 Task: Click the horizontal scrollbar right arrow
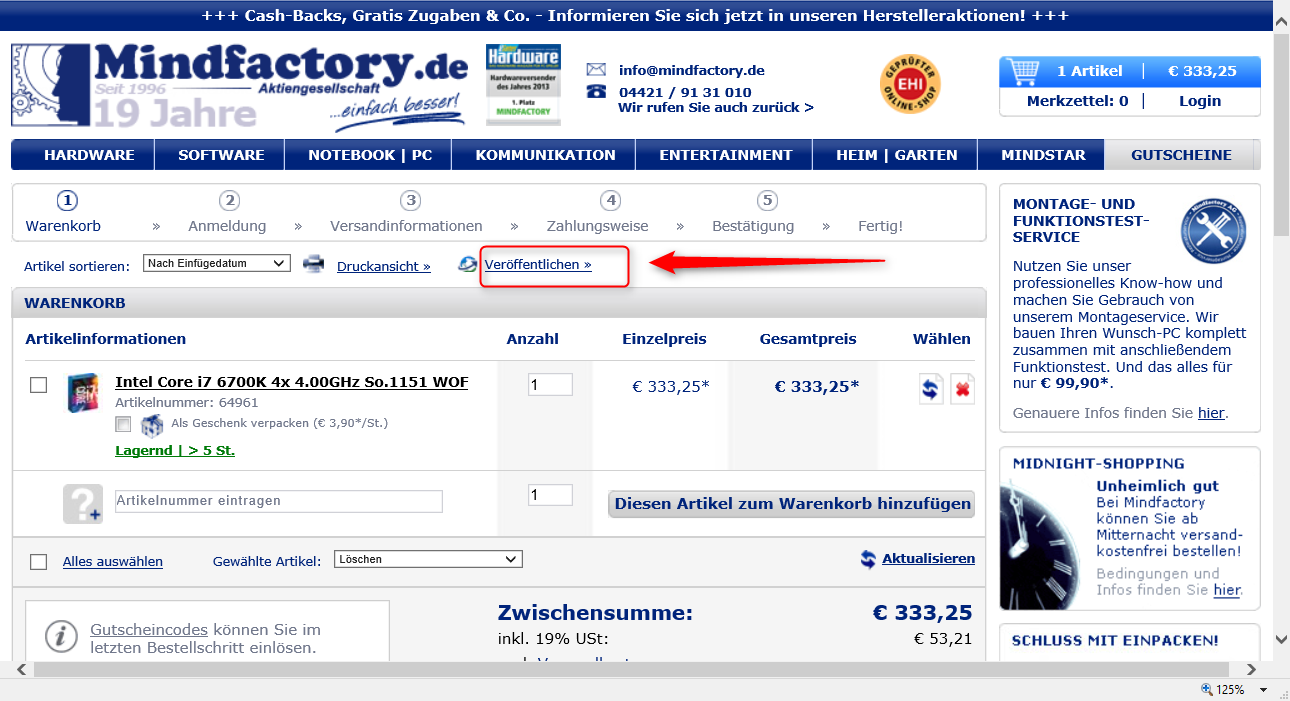[1251, 669]
